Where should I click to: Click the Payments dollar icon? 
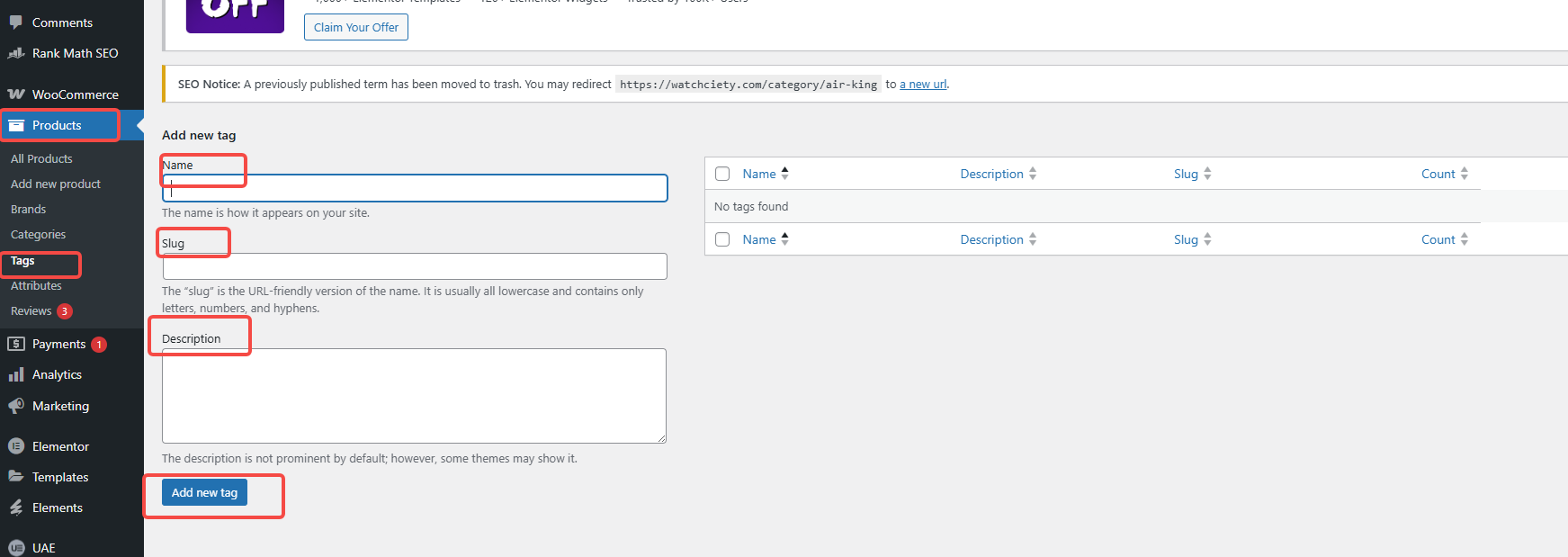tap(16, 344)
